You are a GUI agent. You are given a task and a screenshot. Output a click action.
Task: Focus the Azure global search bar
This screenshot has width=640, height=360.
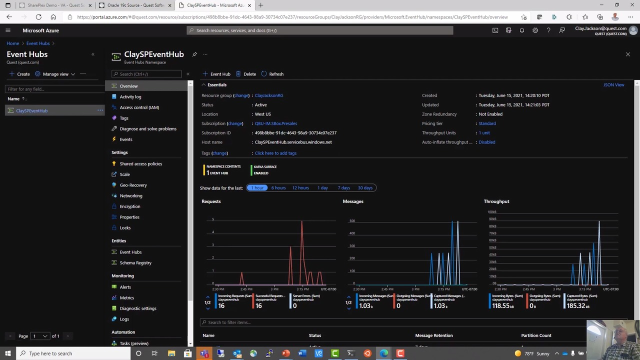click(x=320, y=30)
